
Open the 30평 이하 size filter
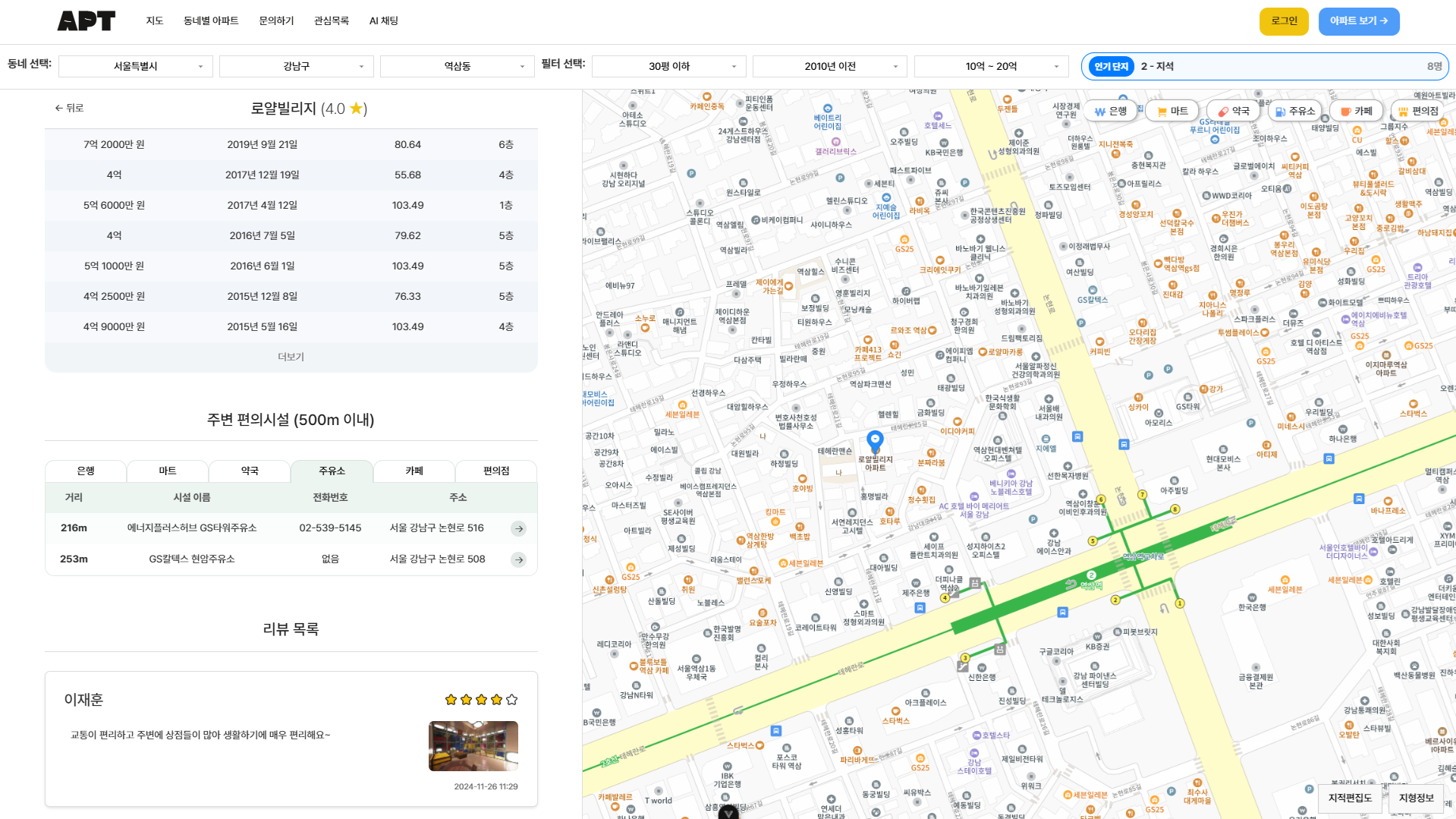[668, 67]
